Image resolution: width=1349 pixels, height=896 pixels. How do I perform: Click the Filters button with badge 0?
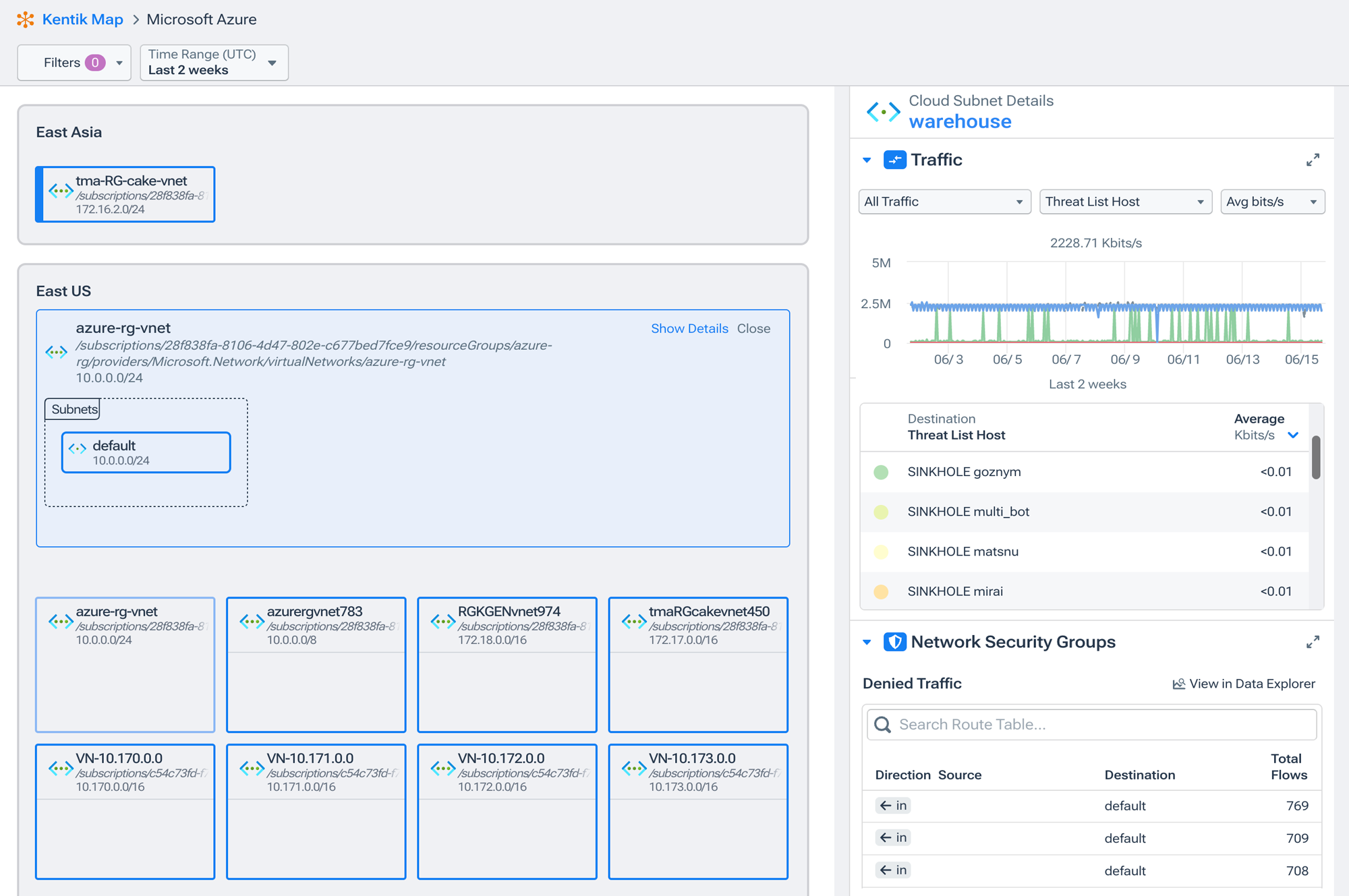click(x=75, y=62)
